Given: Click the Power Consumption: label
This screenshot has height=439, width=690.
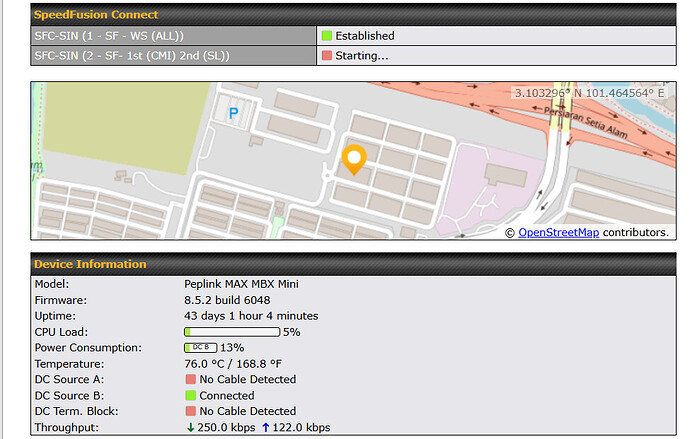Looking at the screenshot, I should point(88,348).
